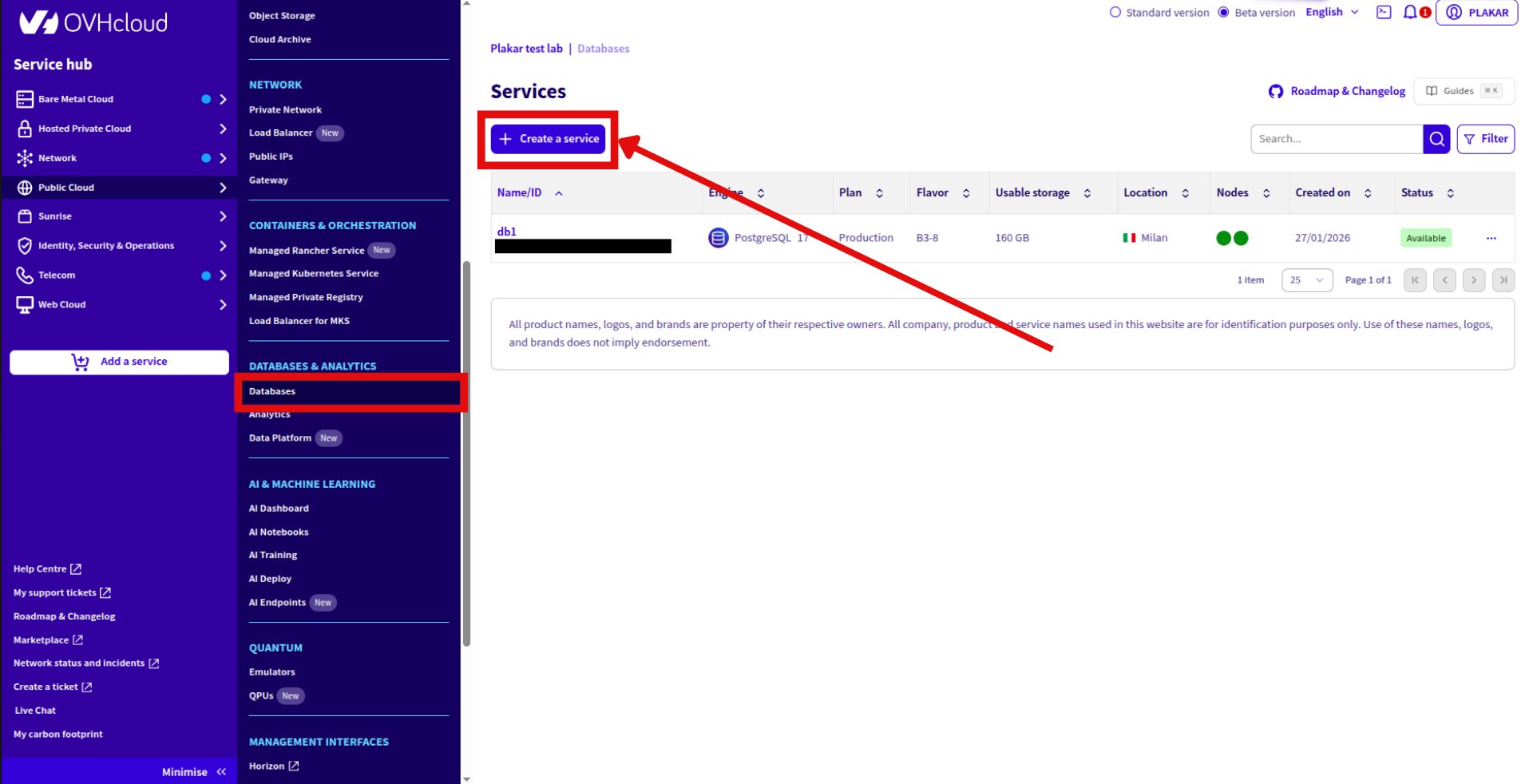
Task: Open the Bare Metal Cloud server icon
Action: point(25,99)
